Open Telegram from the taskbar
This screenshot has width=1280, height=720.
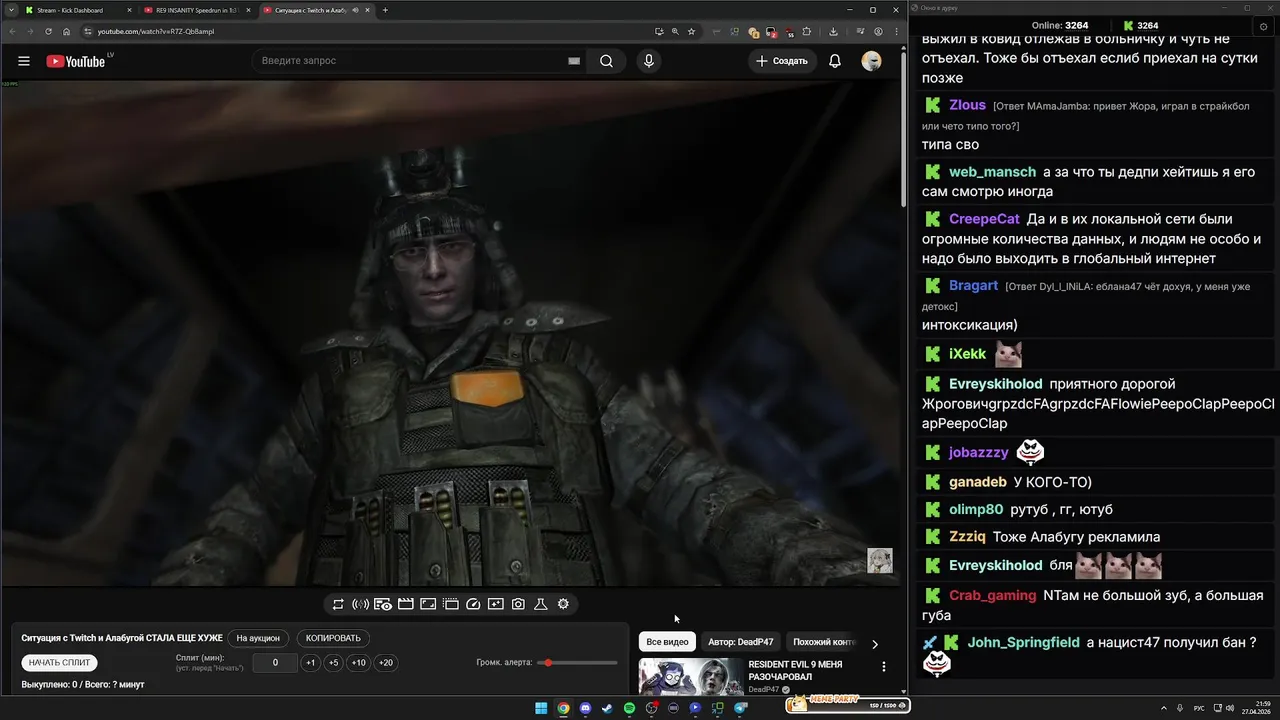click(741, 708)
